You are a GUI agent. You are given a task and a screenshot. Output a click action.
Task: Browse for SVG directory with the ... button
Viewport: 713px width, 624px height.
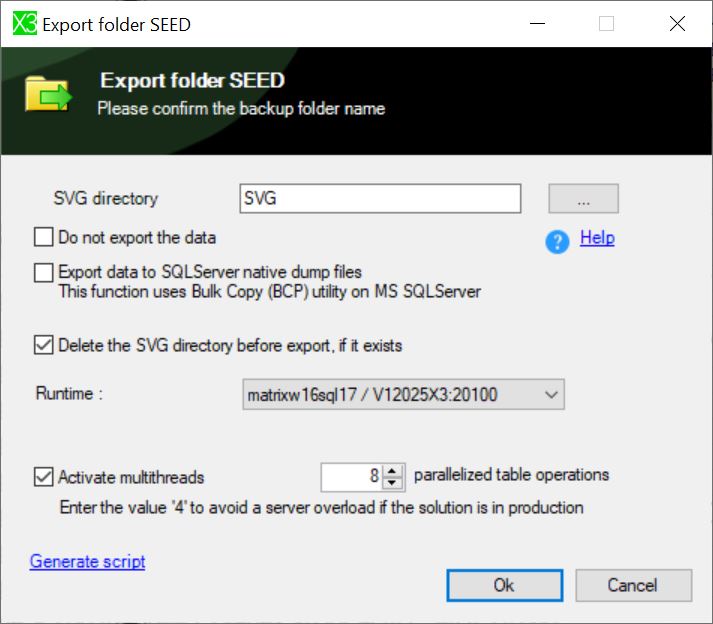click(583, 198)
